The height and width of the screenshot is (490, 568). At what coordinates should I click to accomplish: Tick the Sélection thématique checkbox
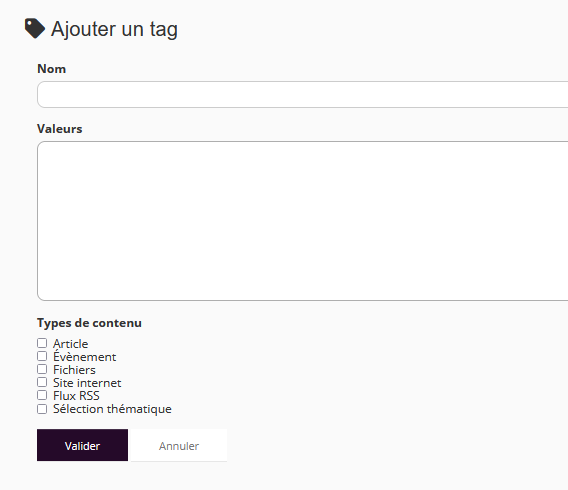[42, 409]
